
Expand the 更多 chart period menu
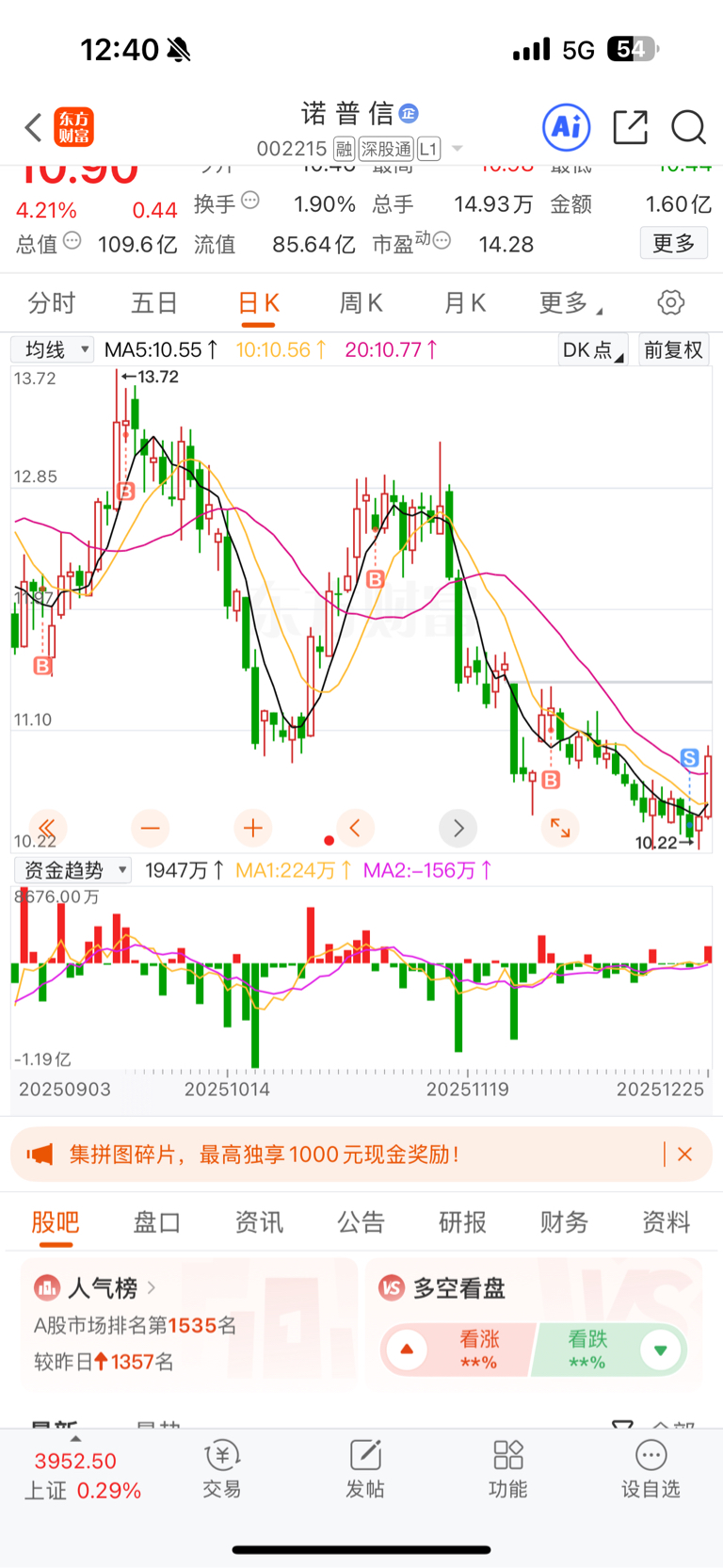pos(570,303)
